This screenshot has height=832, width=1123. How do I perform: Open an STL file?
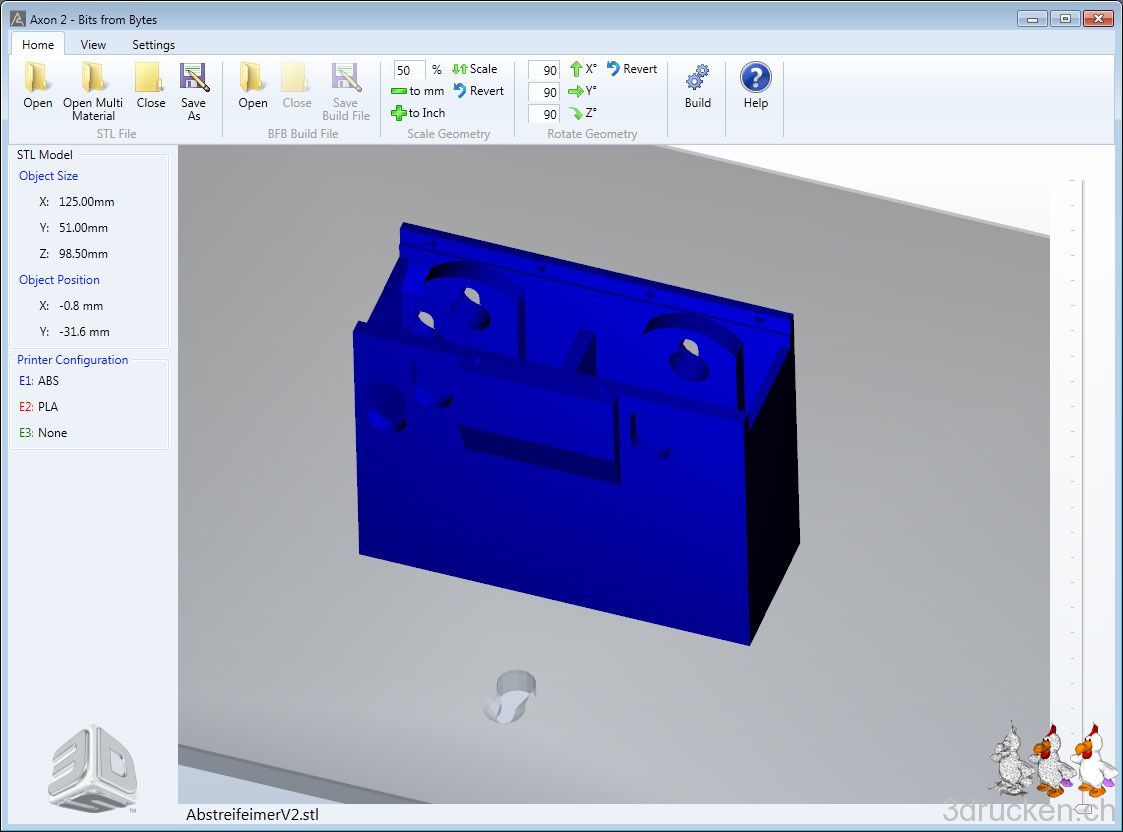(37, 86)
